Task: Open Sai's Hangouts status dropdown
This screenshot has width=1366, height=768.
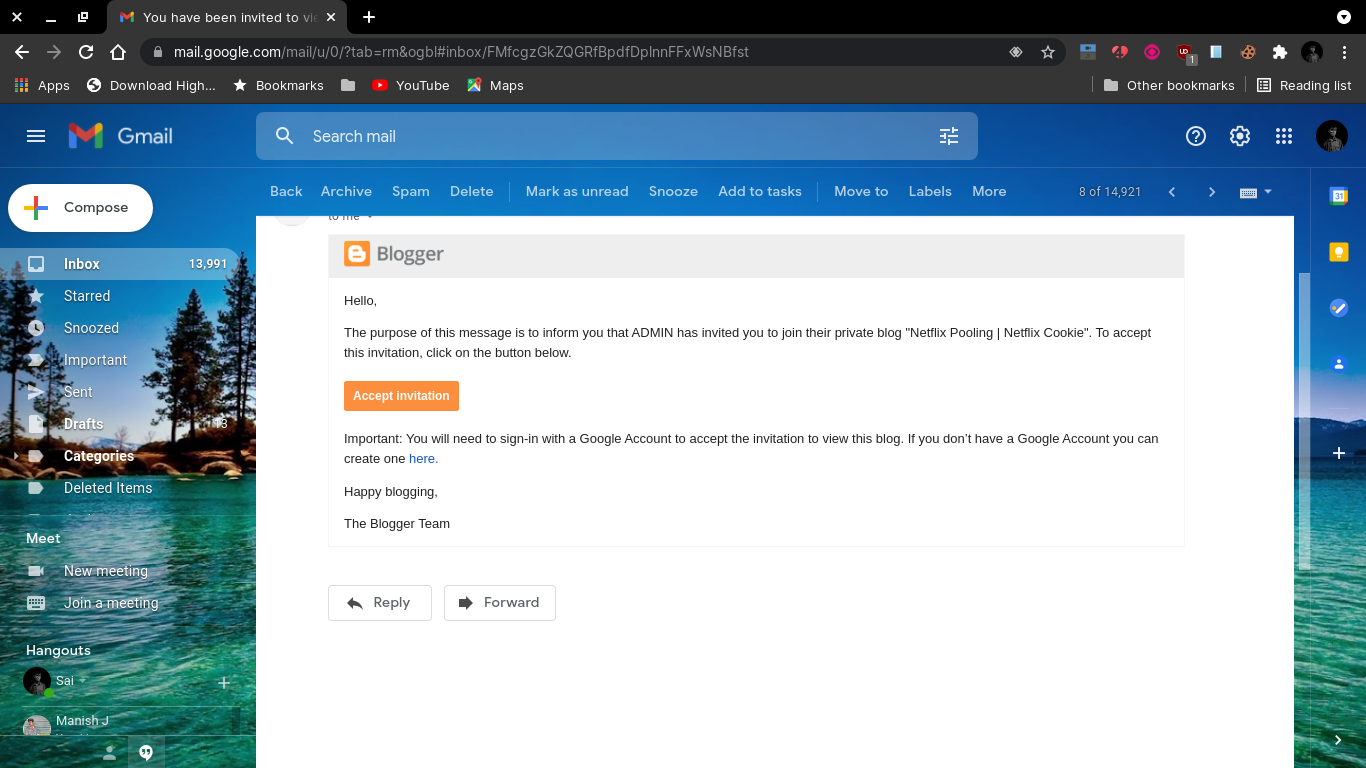Action: tap(83, 680)
